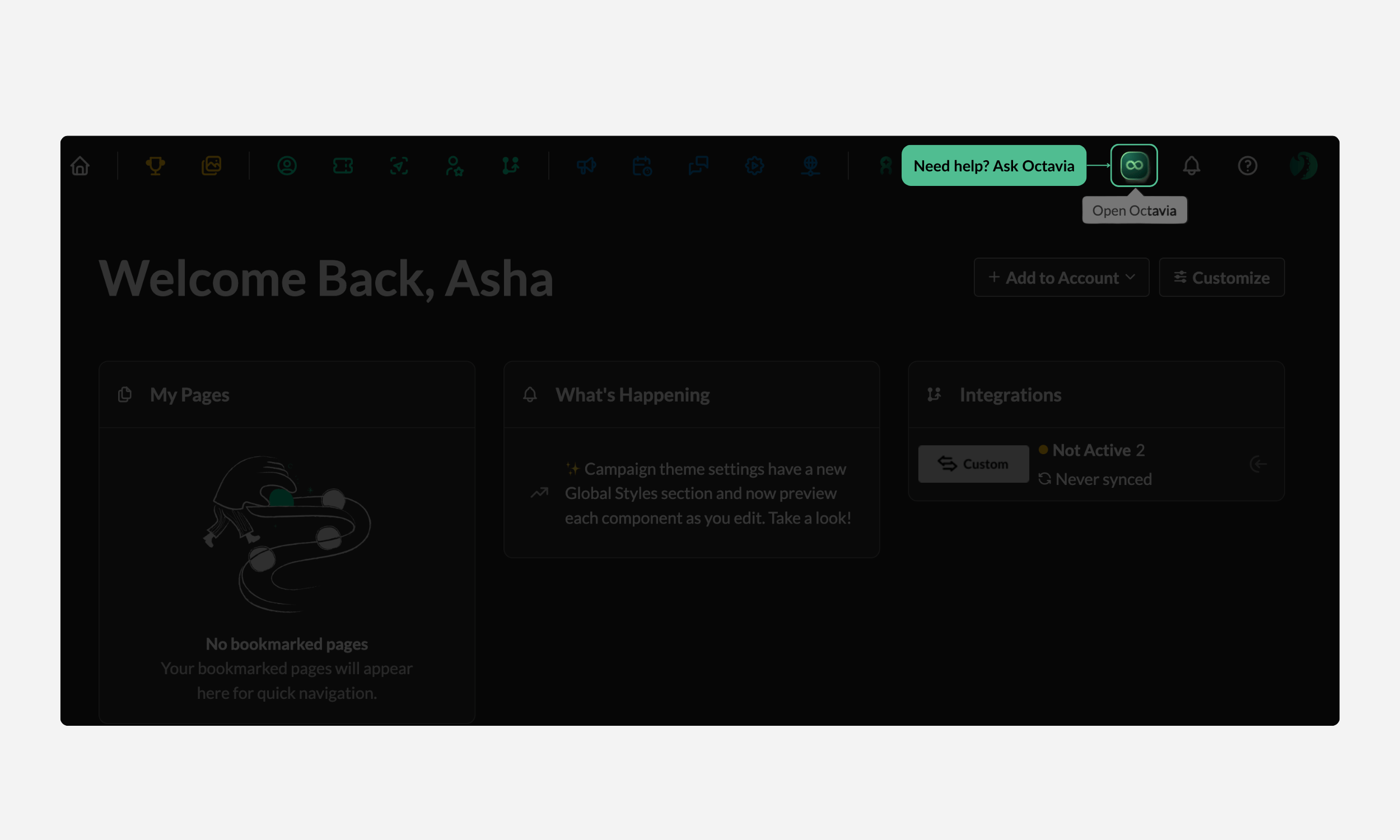Viewport: 1400px width, 840px height.
Task: Open the image gallery icon
Action: pyautogui.click(x=211, y=166)
